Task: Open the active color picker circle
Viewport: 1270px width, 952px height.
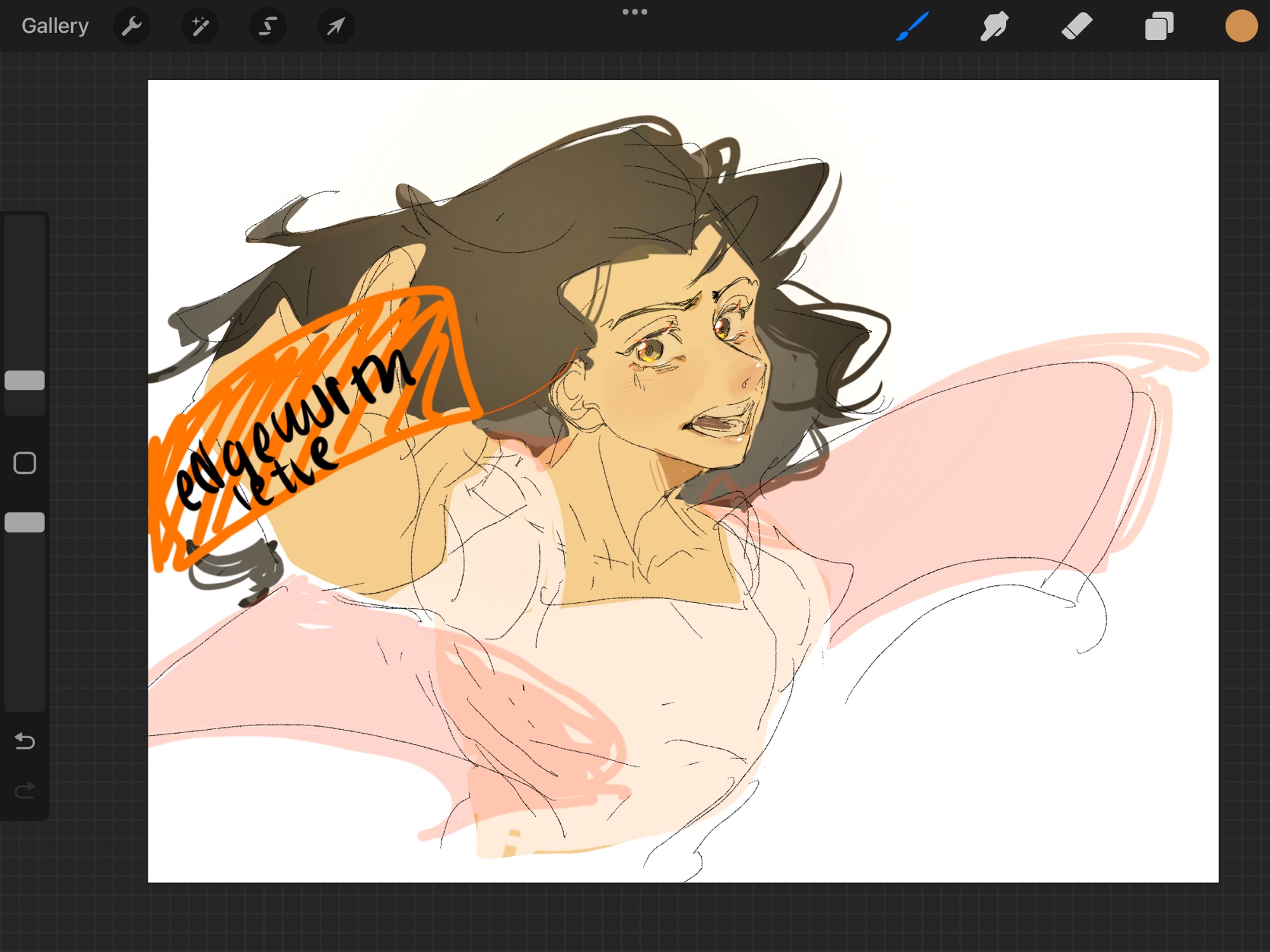Action: tap(1241, 26)
